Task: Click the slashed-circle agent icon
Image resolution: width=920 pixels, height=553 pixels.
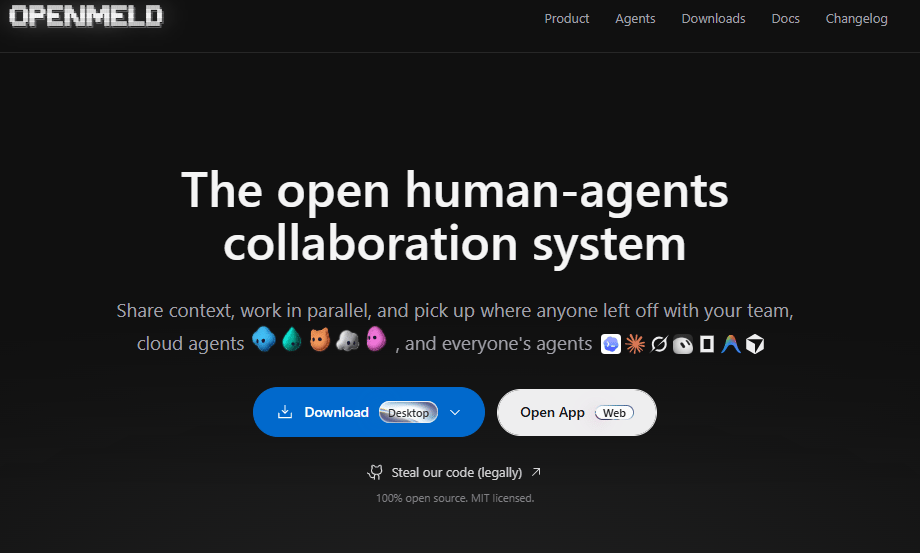Action: pyautogui.click(x=659, y=344)
